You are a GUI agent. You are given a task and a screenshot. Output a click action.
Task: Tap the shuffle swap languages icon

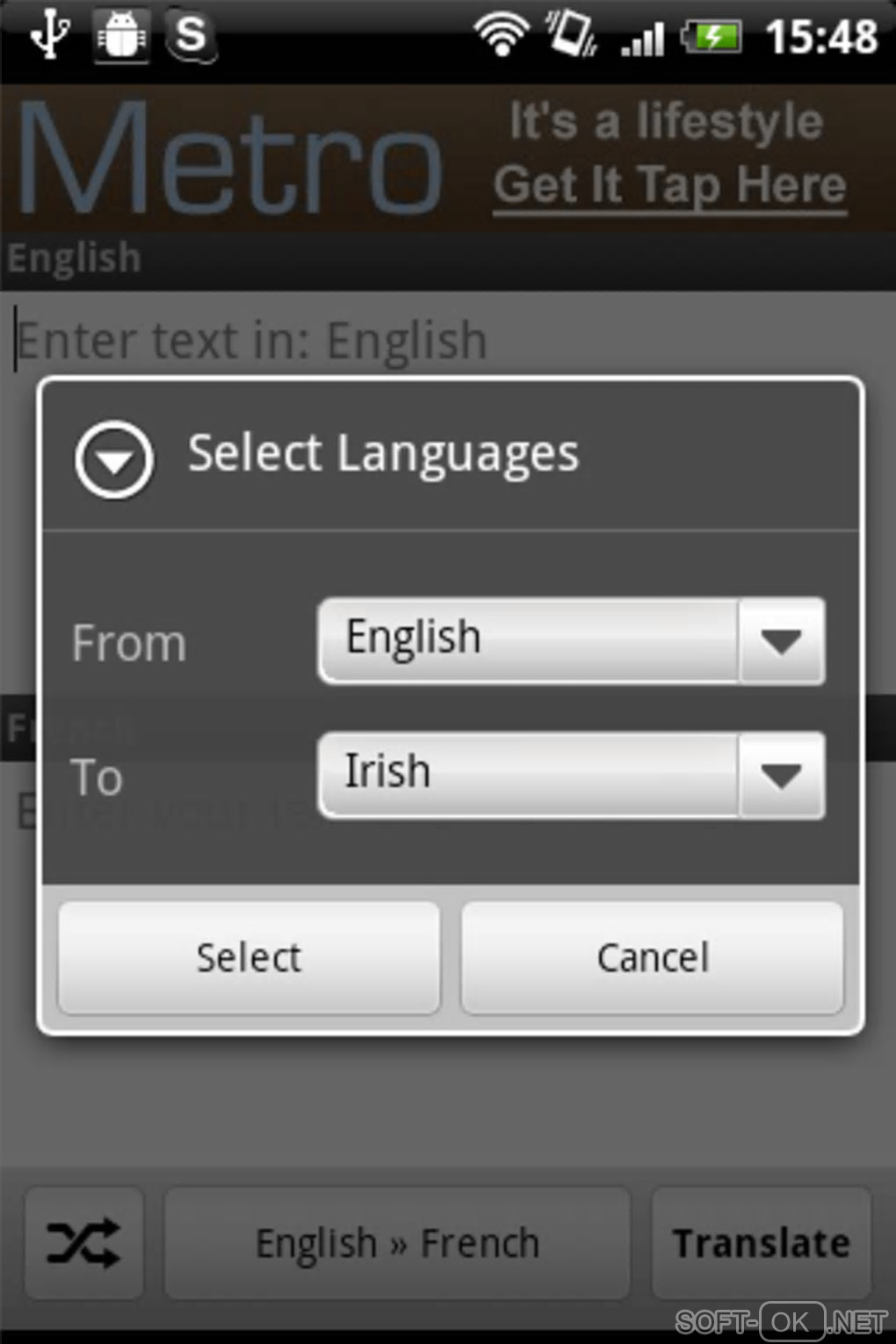[x=83, y=1242]
